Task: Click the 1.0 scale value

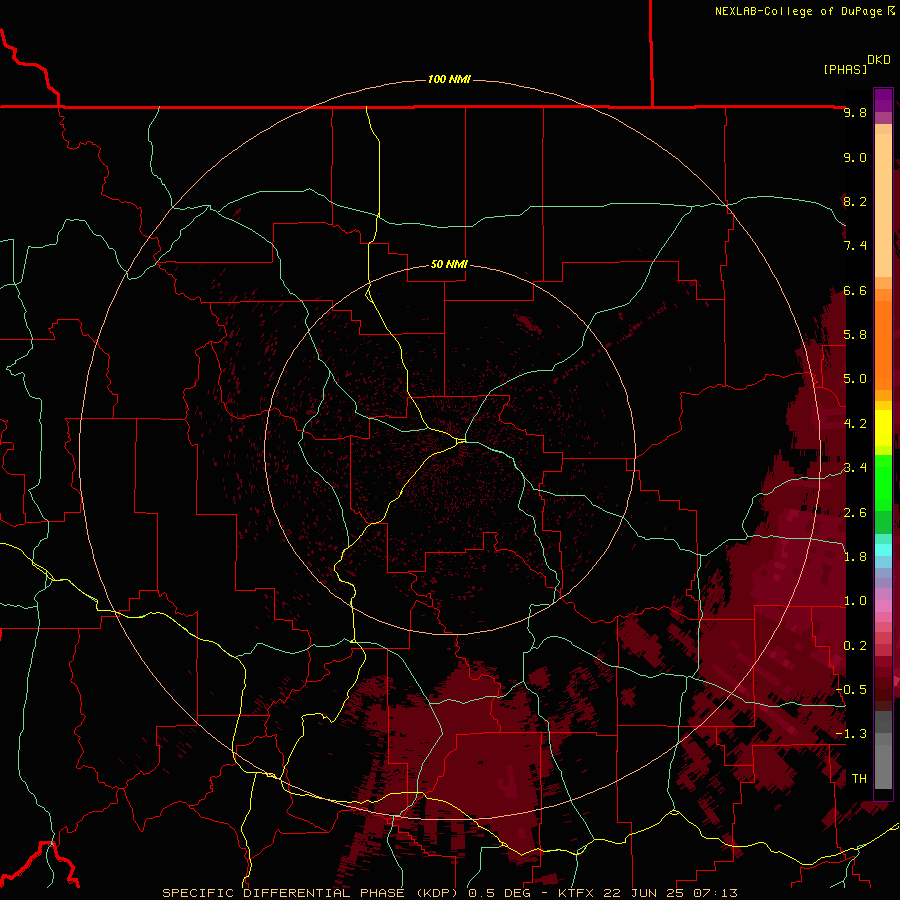Action: pos(855,601)
